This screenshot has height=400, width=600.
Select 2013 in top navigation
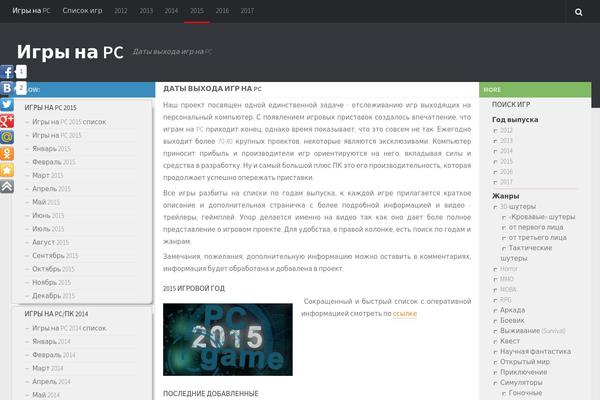pos(146,11)
